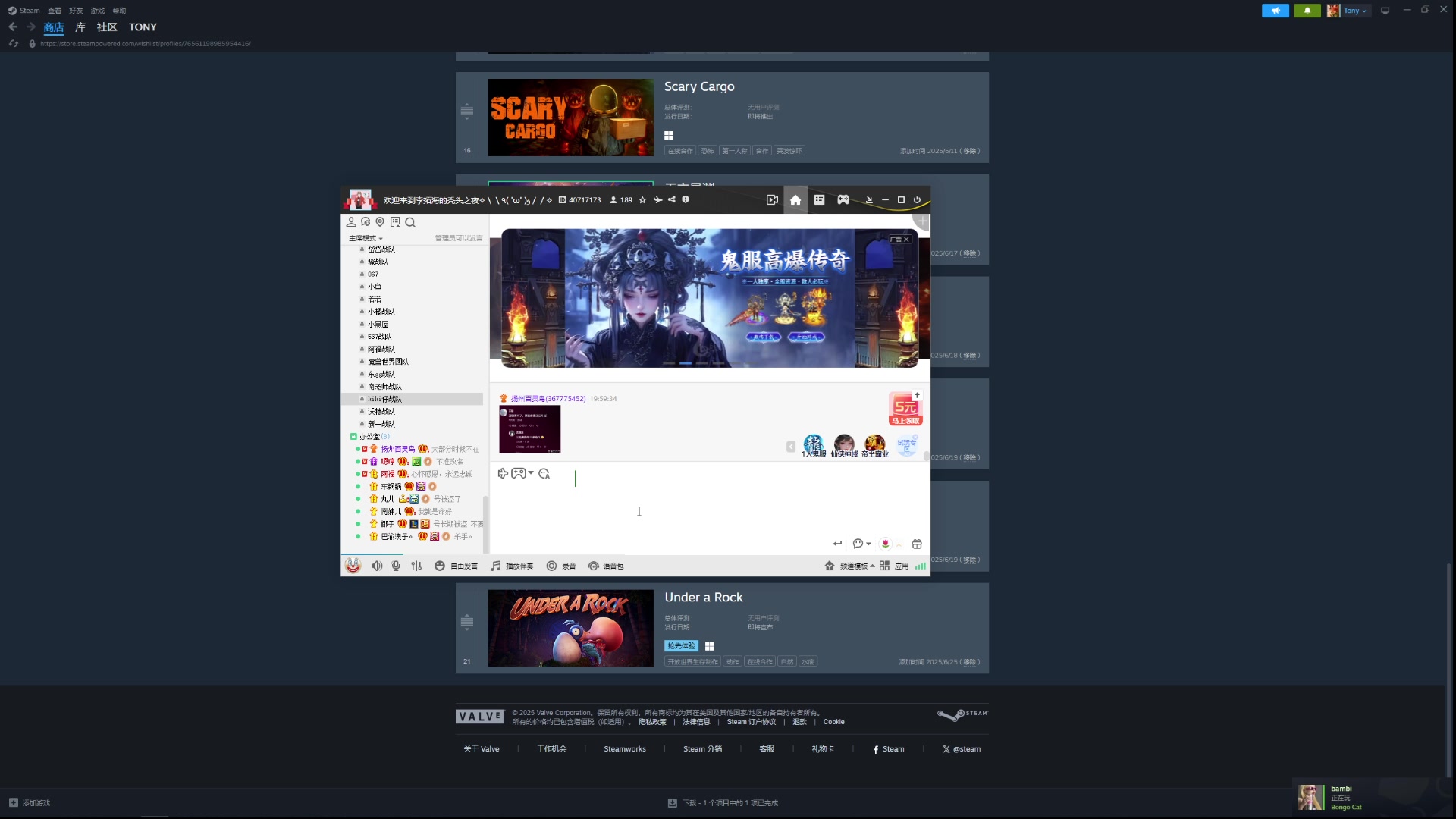Click the location pin icon in YY sidebar
The width and height of the screenshot is (1456, 819).
tap(380, 222)
